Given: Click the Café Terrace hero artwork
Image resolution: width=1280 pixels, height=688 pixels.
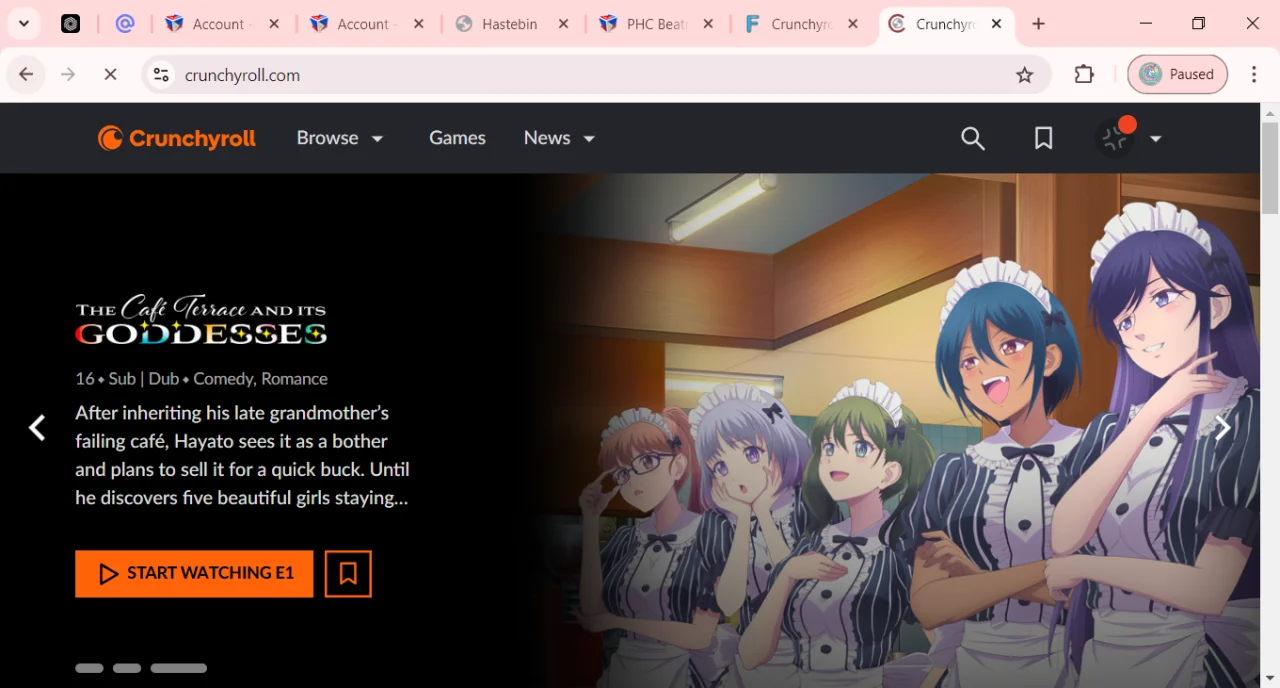Looking at the screenshot, I should (900, 430).
